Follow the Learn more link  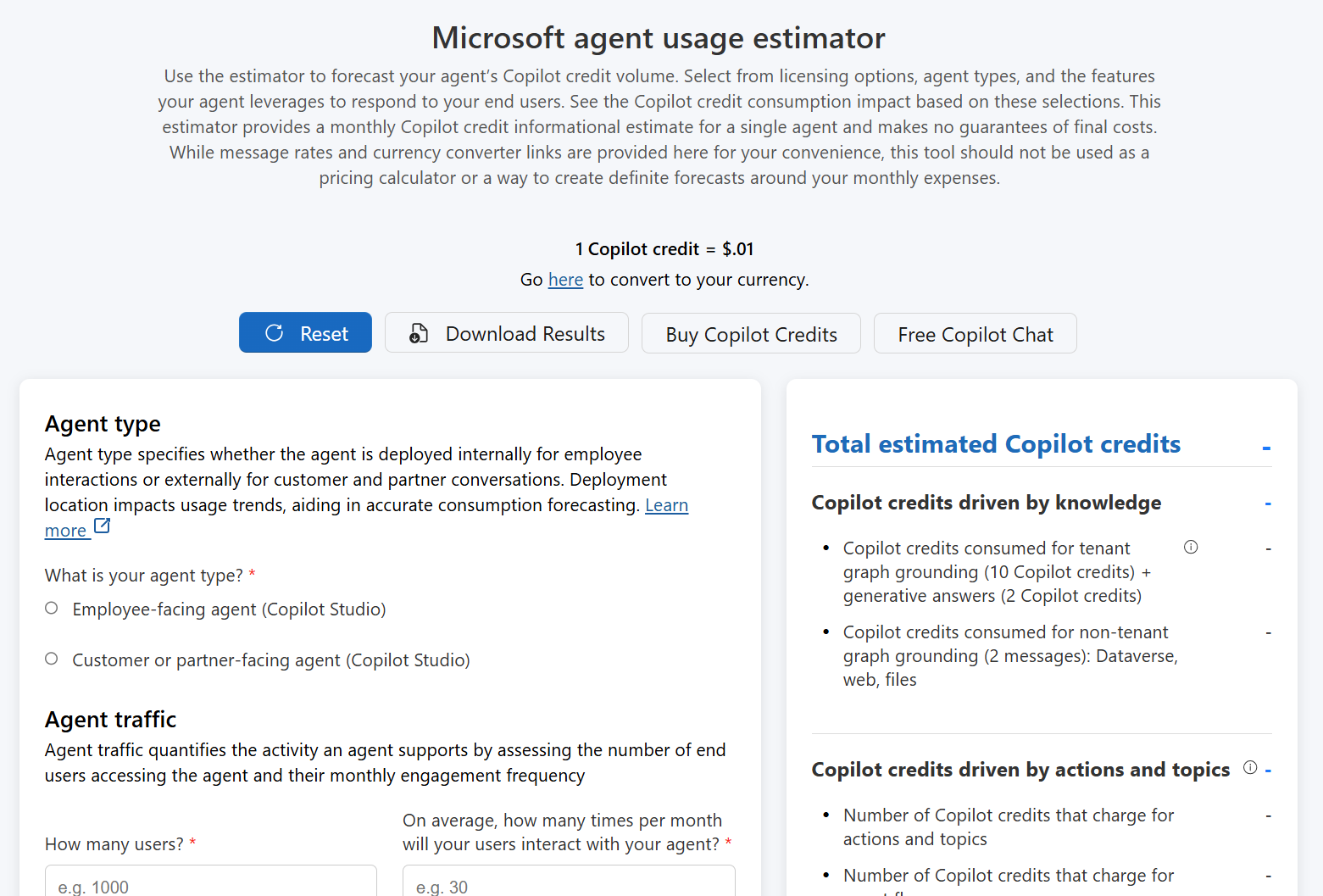[666, 505]
